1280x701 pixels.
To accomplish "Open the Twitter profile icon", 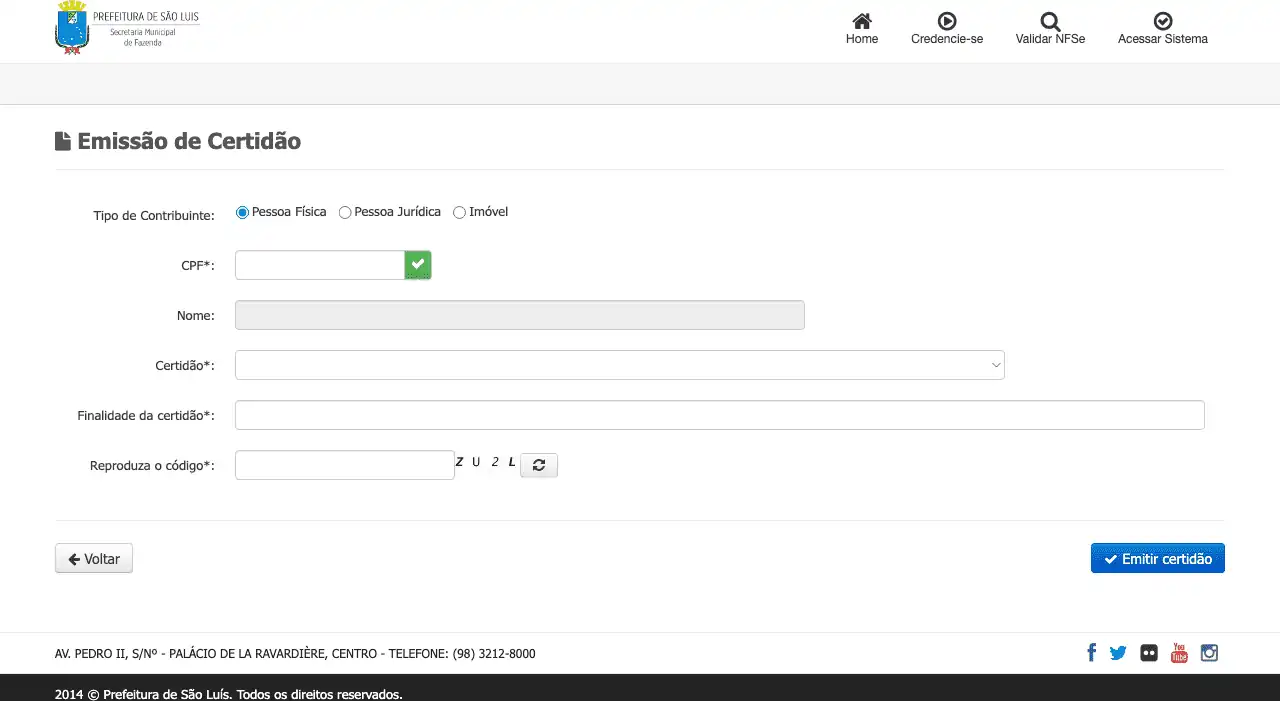I will click(x=1118, y=653).
